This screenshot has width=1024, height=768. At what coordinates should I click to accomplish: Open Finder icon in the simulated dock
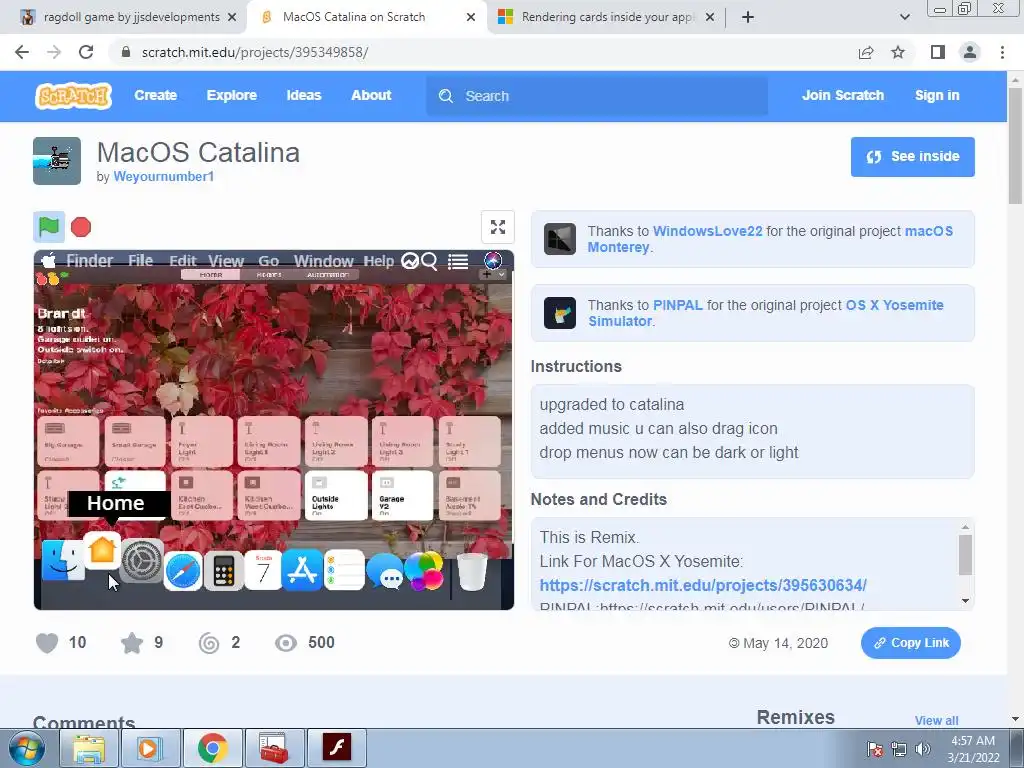click(63, 560)
